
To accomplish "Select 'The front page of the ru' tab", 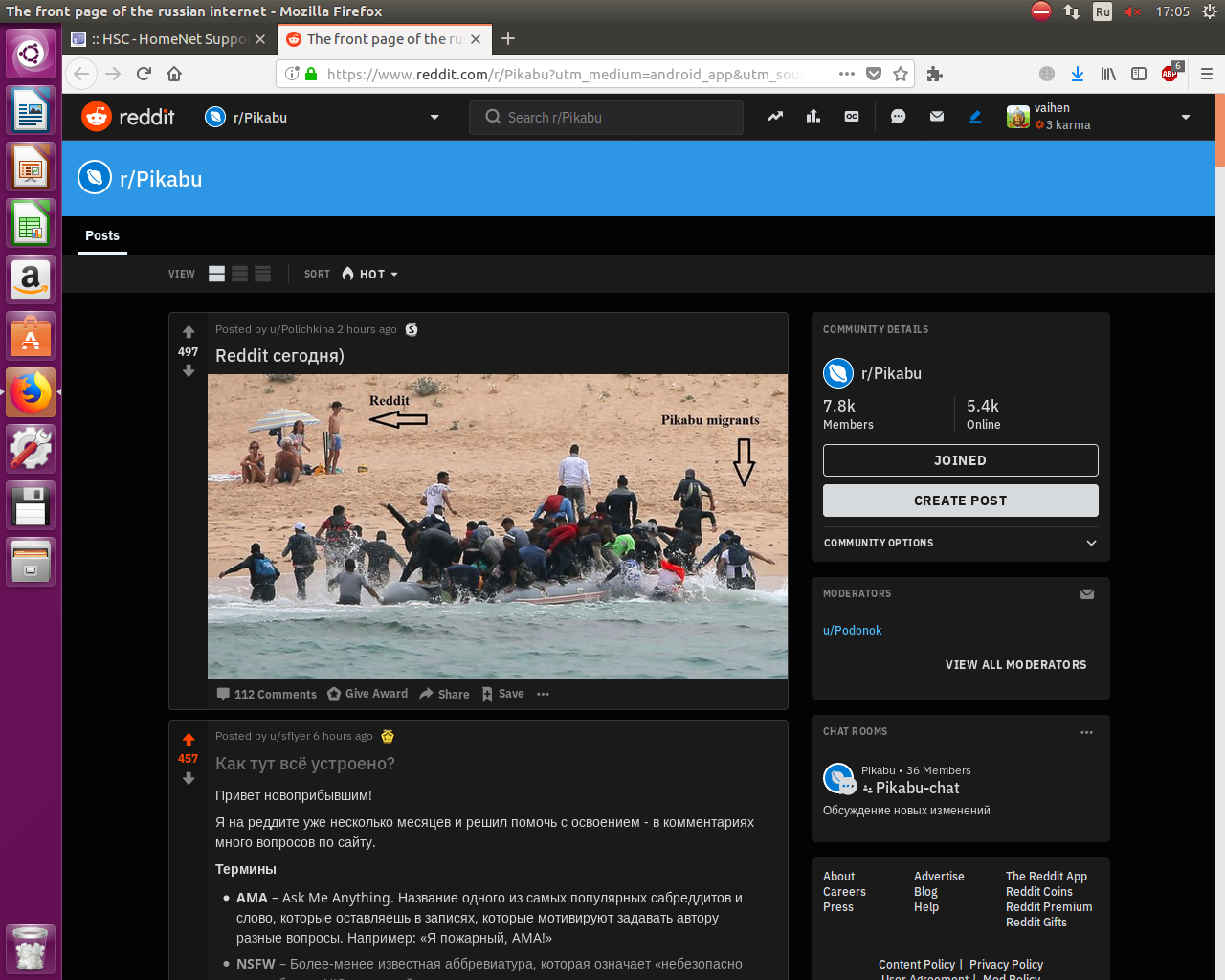I will click(385, 39).
